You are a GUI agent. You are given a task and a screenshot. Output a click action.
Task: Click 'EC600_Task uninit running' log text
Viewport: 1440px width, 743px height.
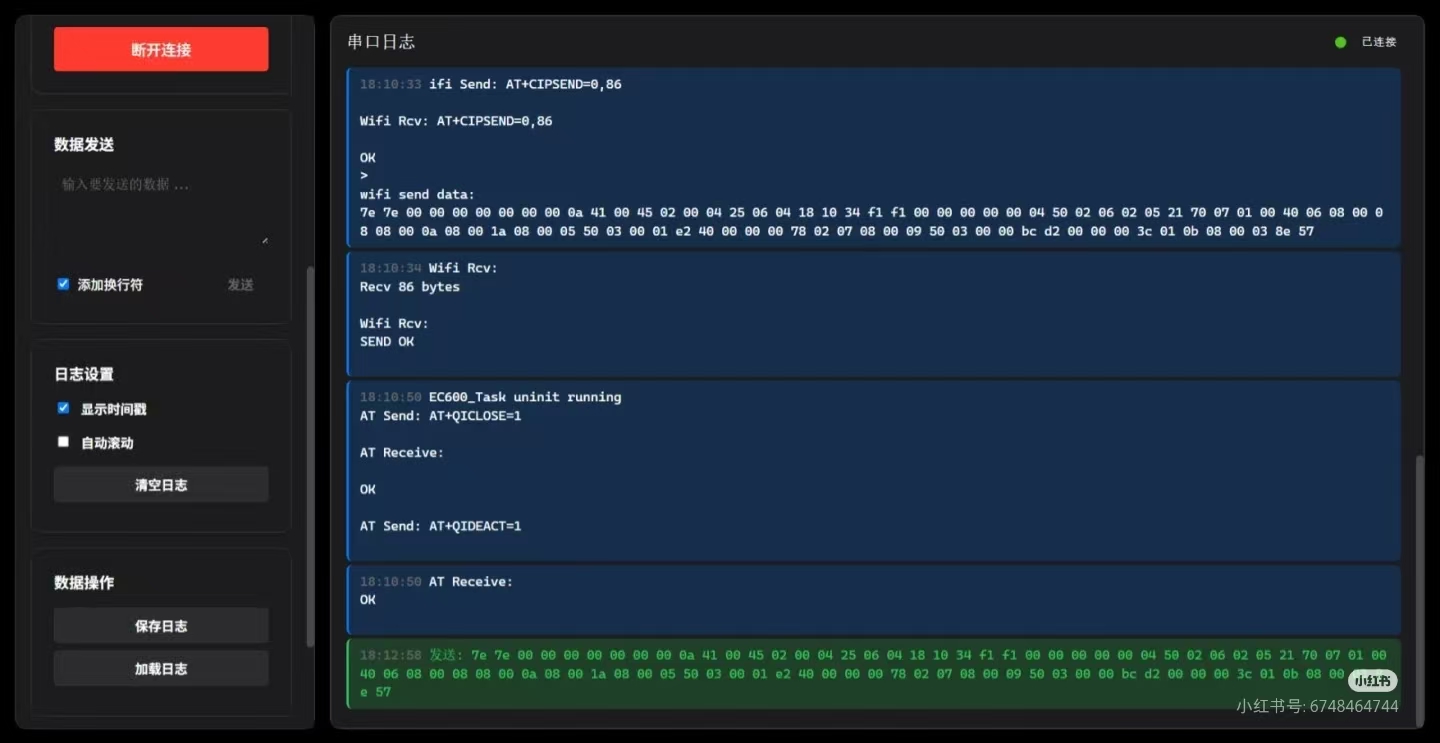point(525,397)
